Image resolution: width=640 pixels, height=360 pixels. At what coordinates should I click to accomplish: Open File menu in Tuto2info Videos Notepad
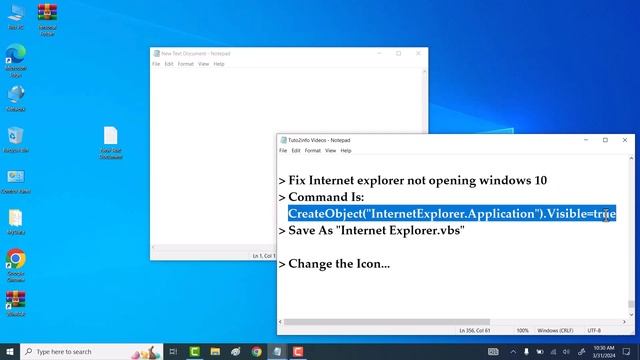(283, 151)
